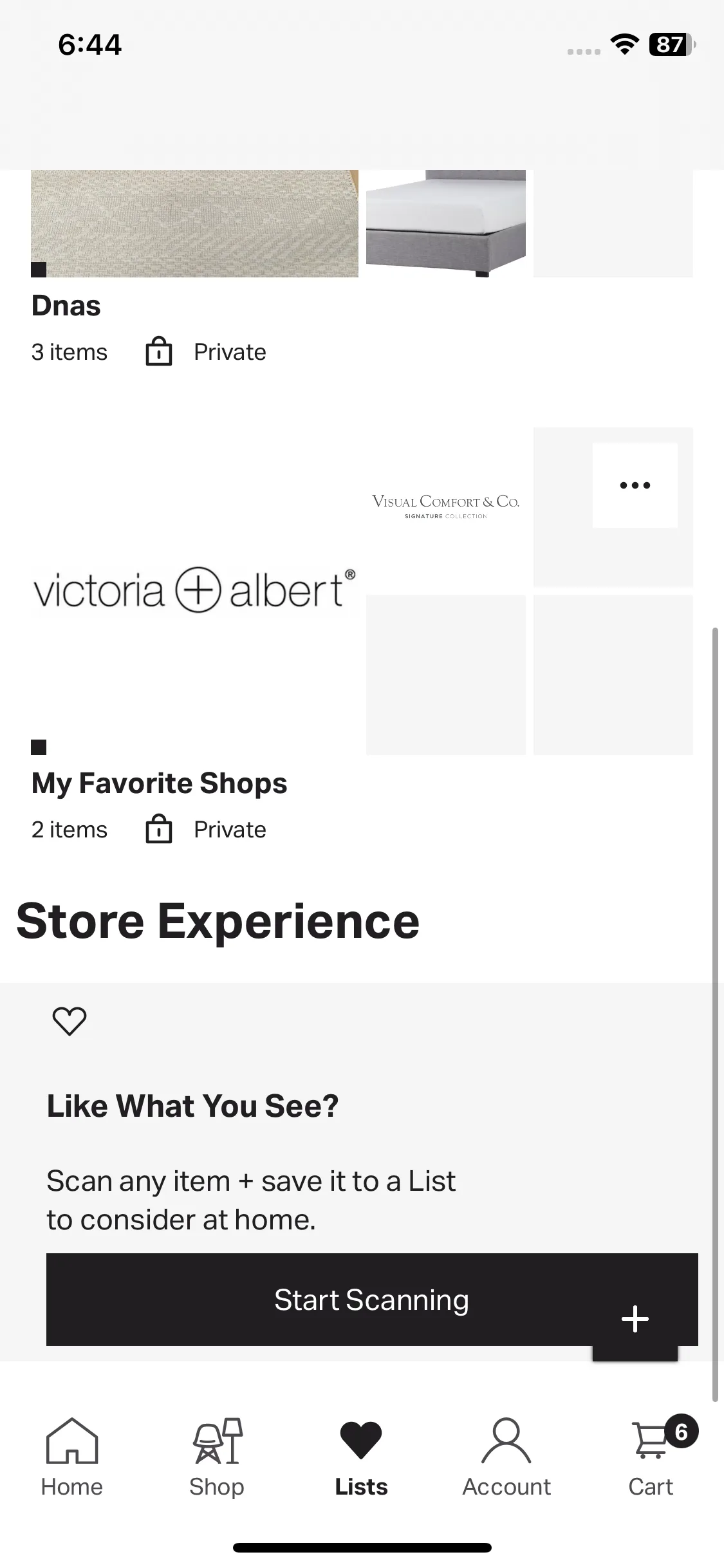Image resolution: width=724 pixels, height=1568 pixels.
Task: Tap the plus floating button to add a list
Action: pyautogui.click(x=635, y=1318)
